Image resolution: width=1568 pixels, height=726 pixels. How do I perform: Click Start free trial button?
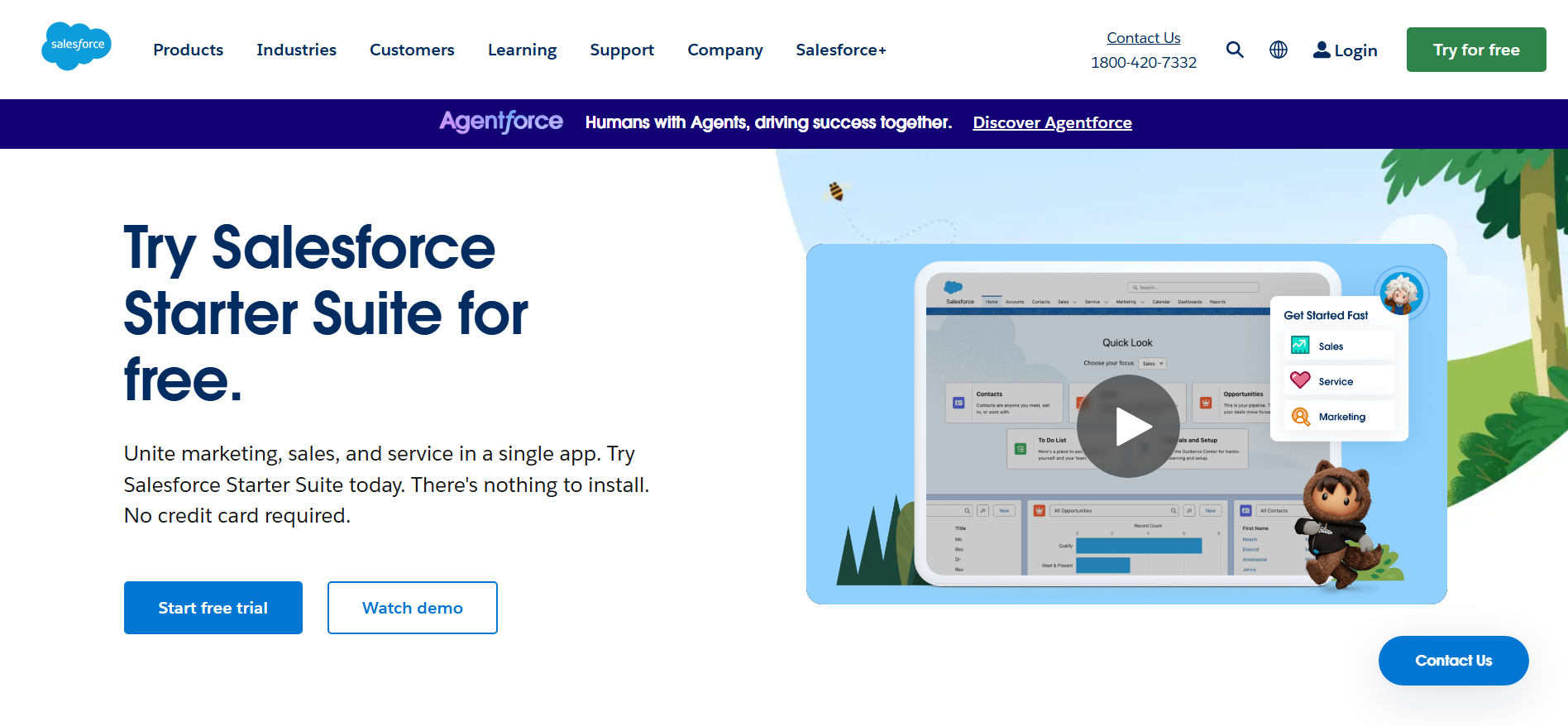coord(213,608)
